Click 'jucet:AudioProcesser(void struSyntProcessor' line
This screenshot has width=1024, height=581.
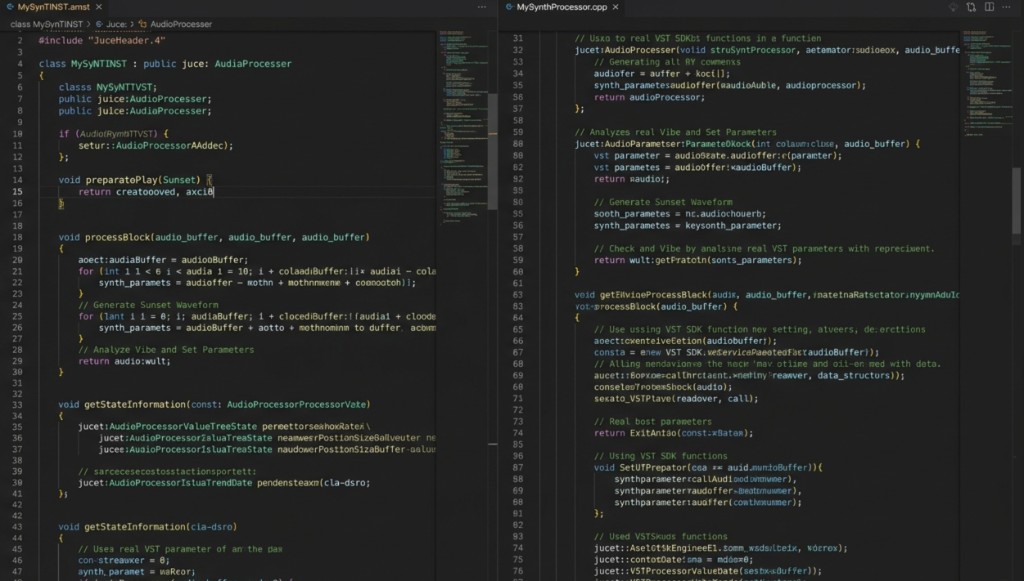click(x=767, y=50)
